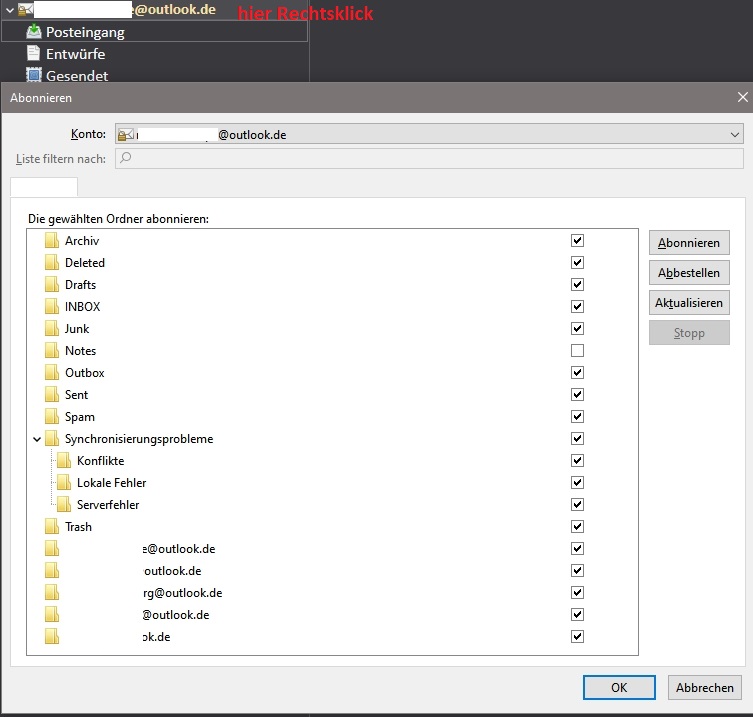The image size is (753, 717).
Task: Click the Liste filtern nach input field
Action: tap(429, 158)
